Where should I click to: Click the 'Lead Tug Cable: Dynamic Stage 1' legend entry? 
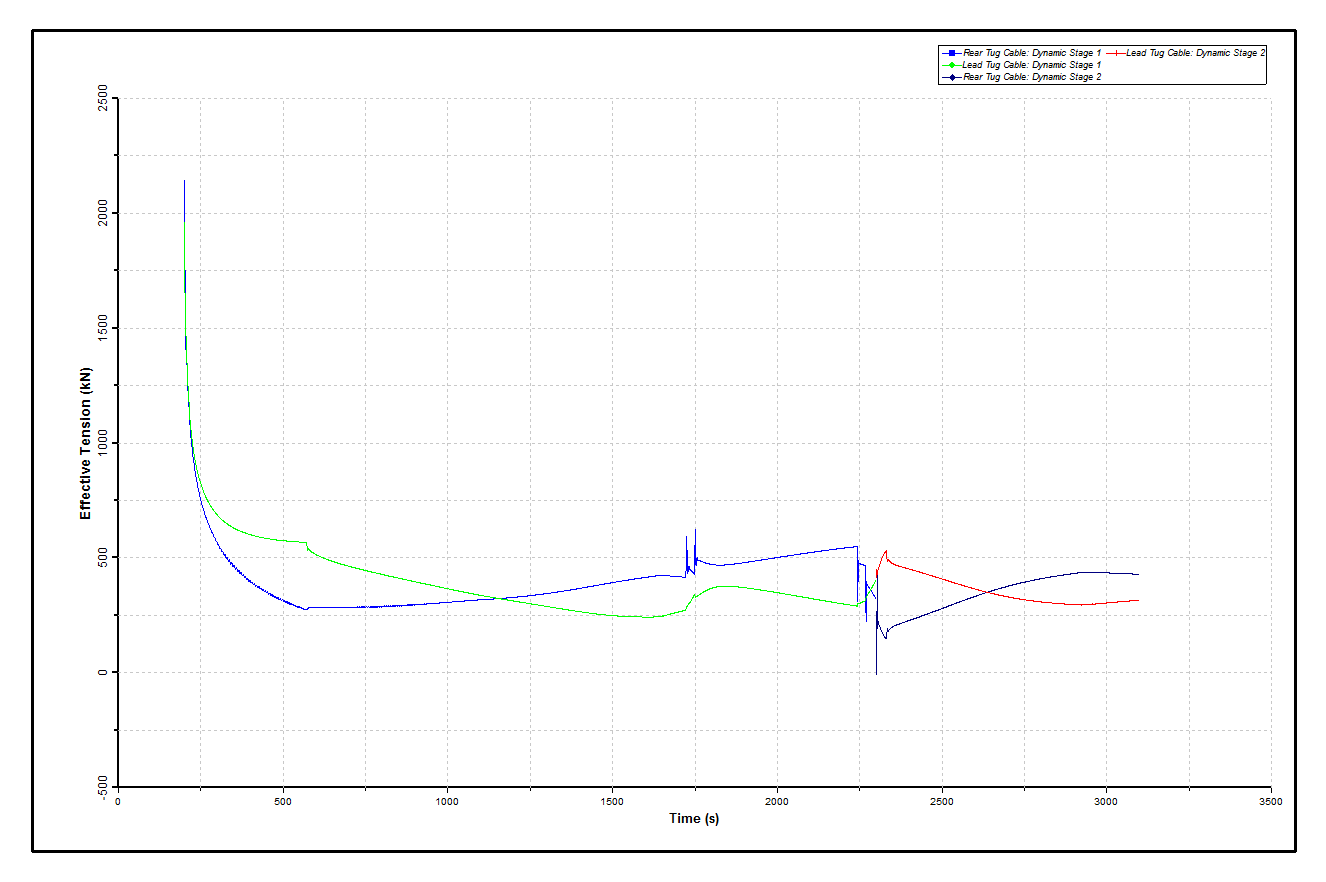tap(1022, 64)
